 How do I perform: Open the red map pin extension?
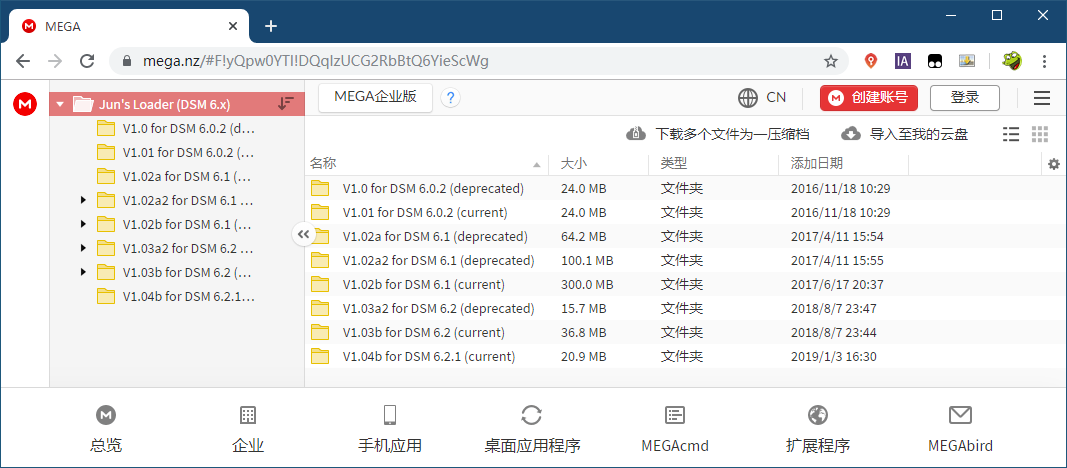(x=871, y=61)
